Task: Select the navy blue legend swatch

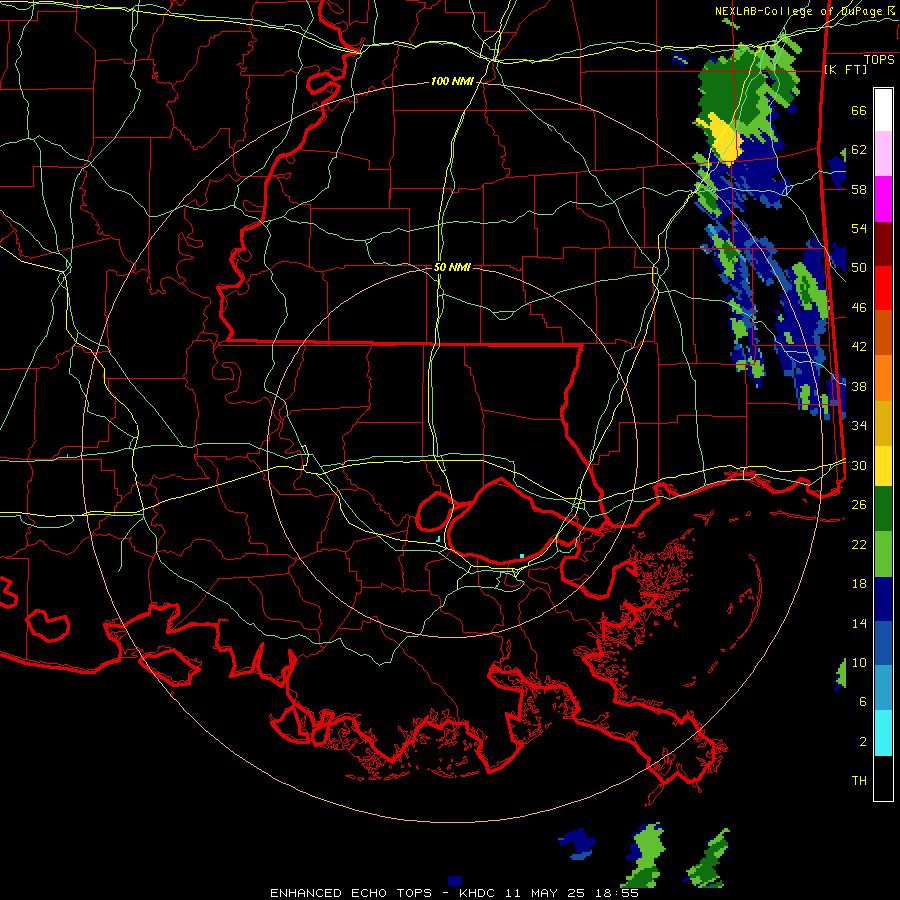Action: 883,599
